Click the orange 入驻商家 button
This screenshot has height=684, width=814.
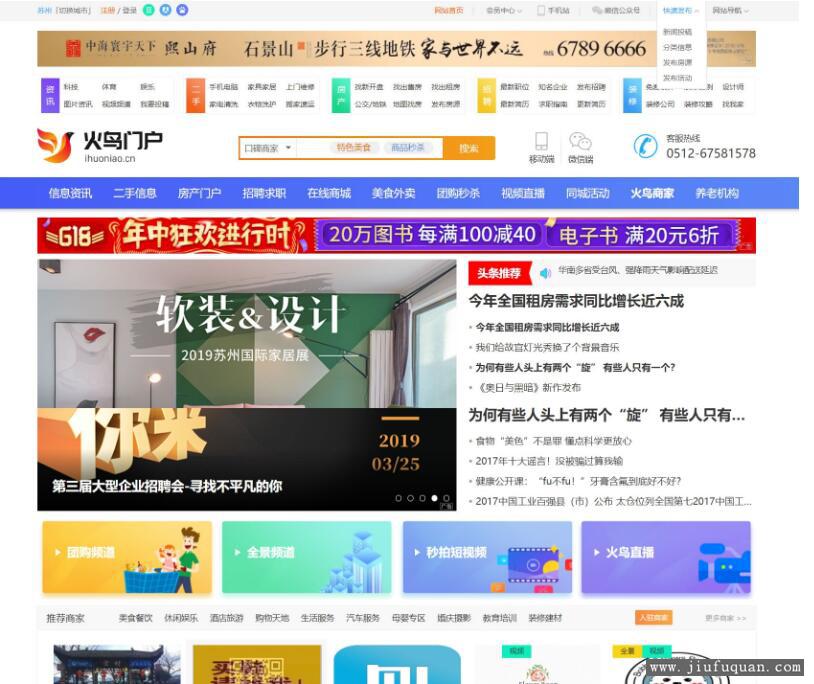coord(653,618)
